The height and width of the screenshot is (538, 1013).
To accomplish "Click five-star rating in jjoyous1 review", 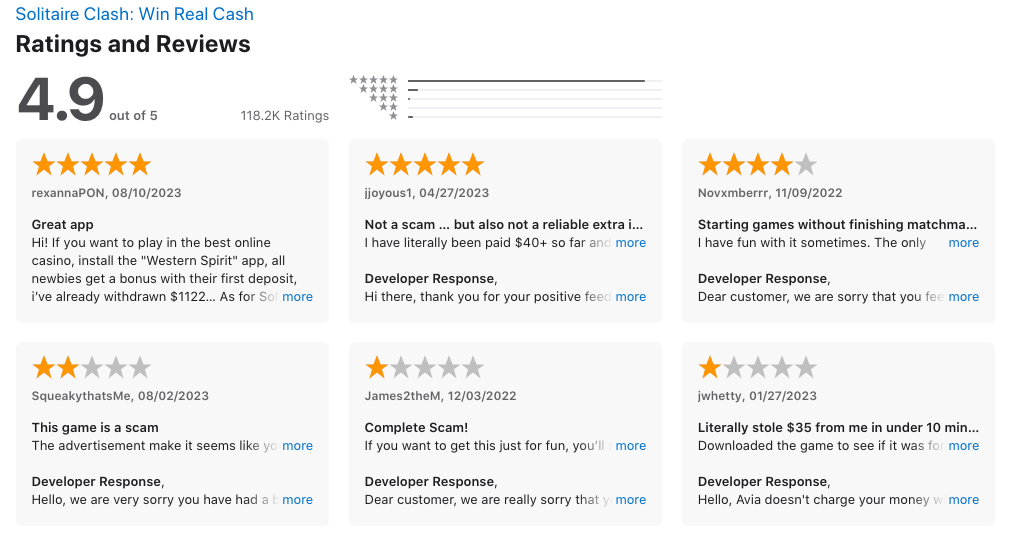I will [x=424, y=165].
